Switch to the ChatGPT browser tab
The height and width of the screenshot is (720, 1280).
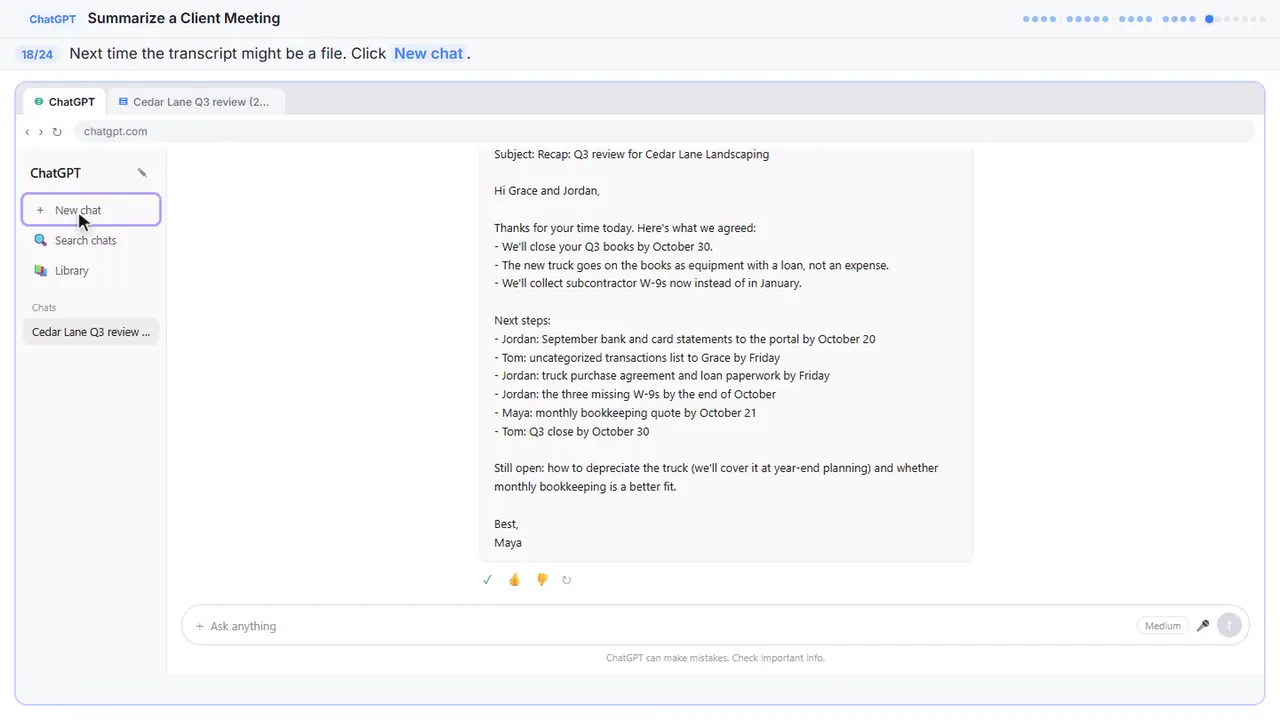tap(65, 102)
